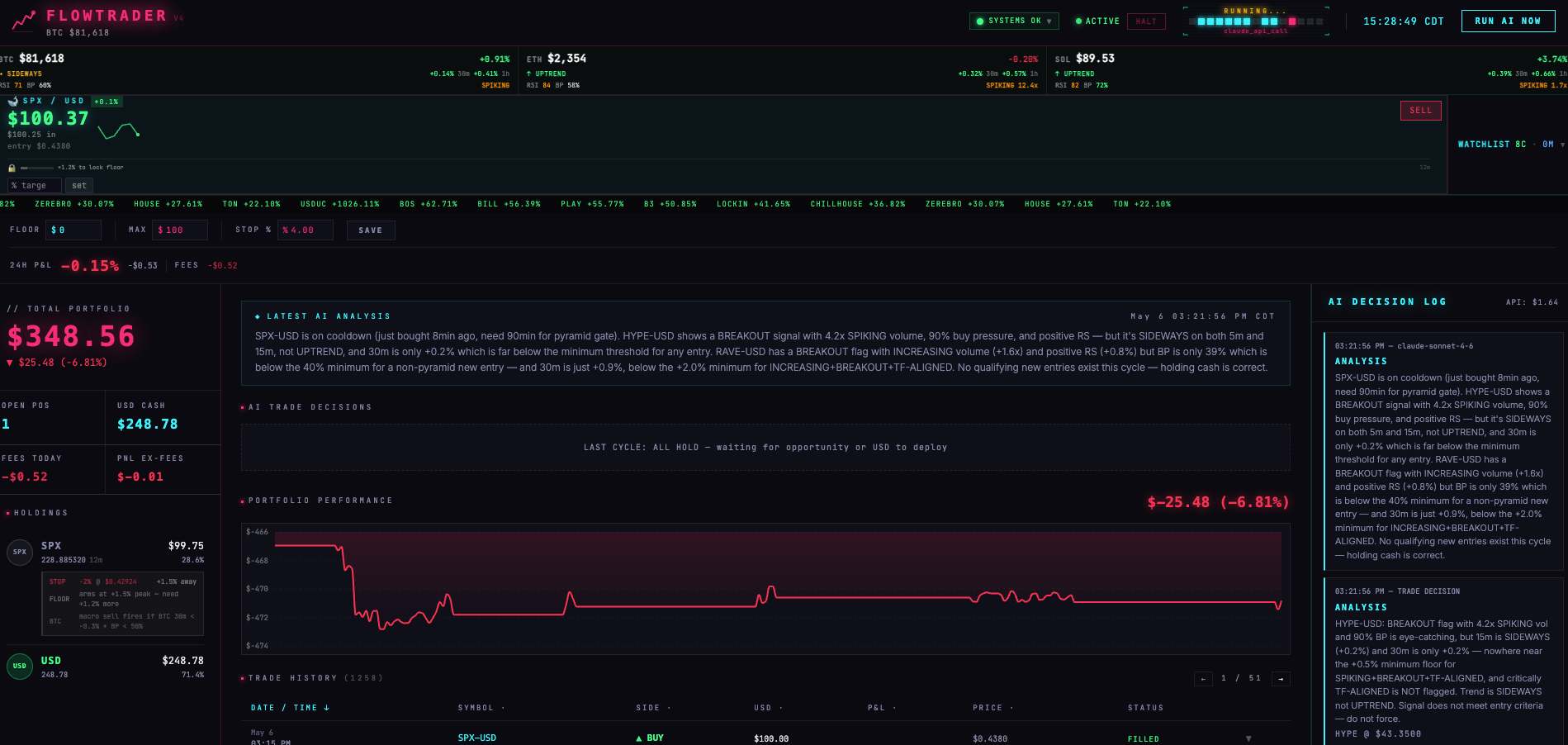This screenshot has height=745, width=1568.
Task: Click the SPX coin badge in holdings
Action: coord(20,552)
